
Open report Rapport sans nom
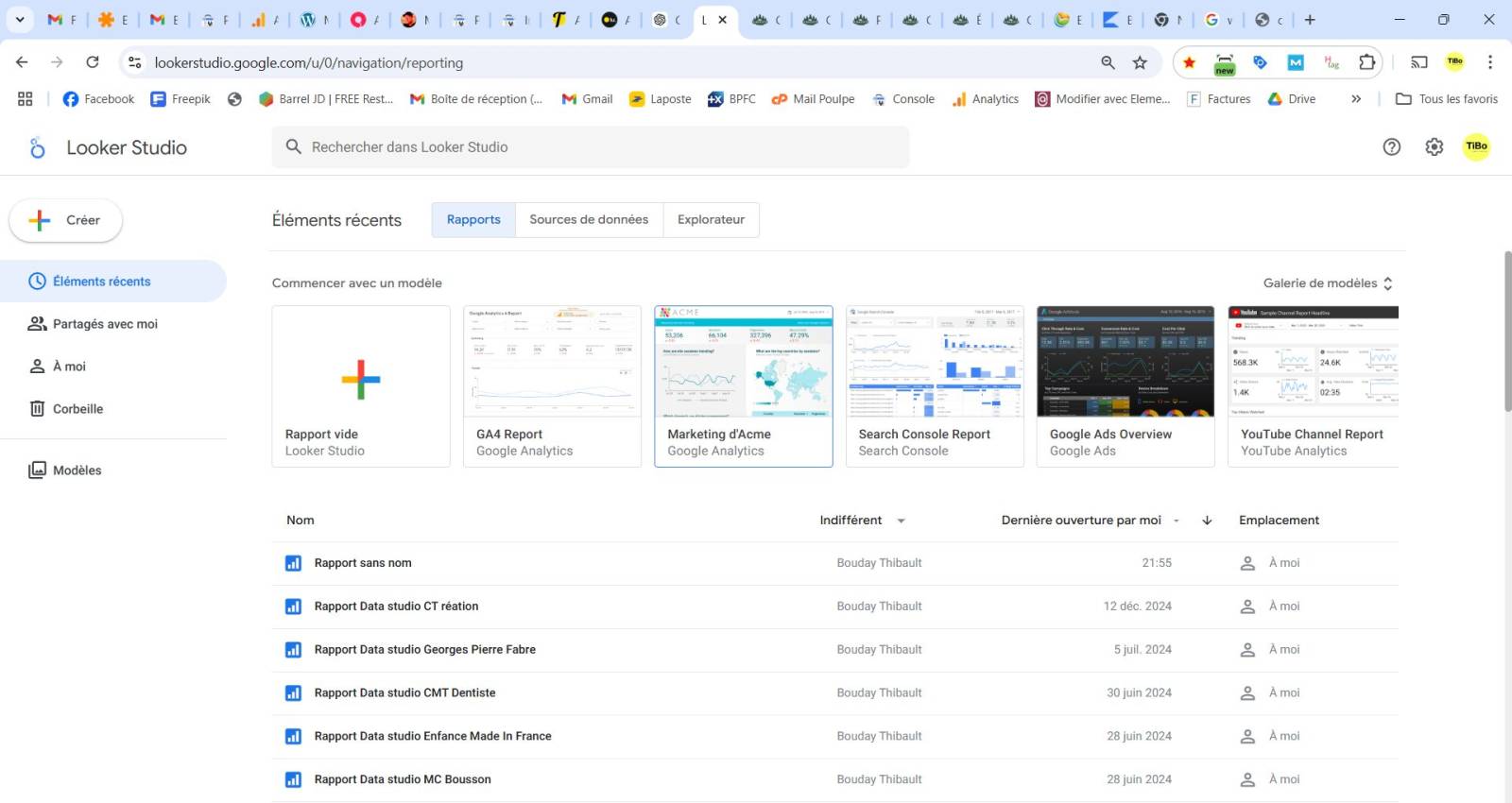[x=363, y=563]
